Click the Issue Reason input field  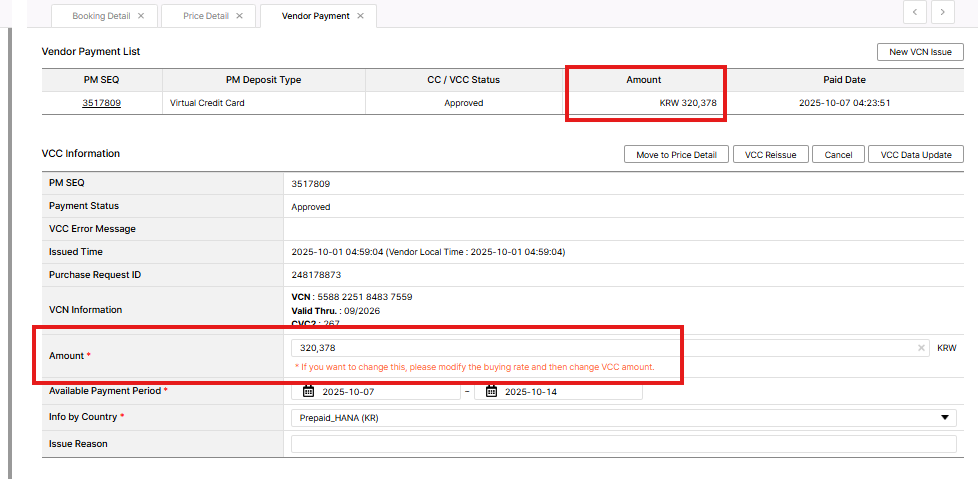point(624,444)
